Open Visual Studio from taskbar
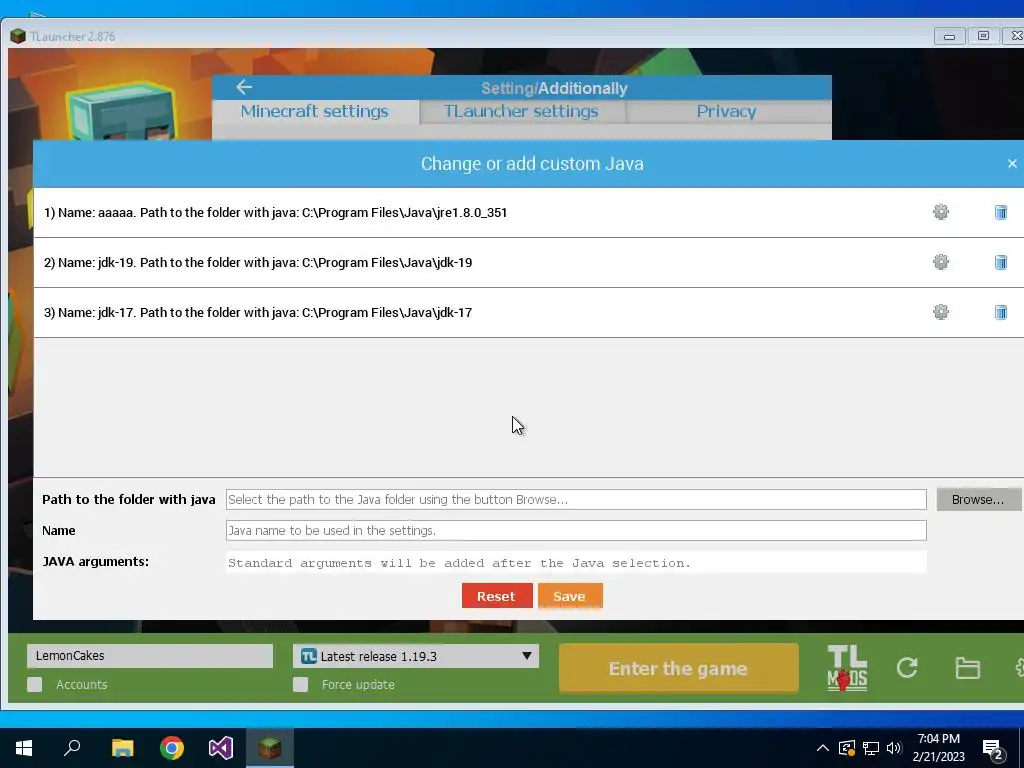 click(x=221, y=748)
